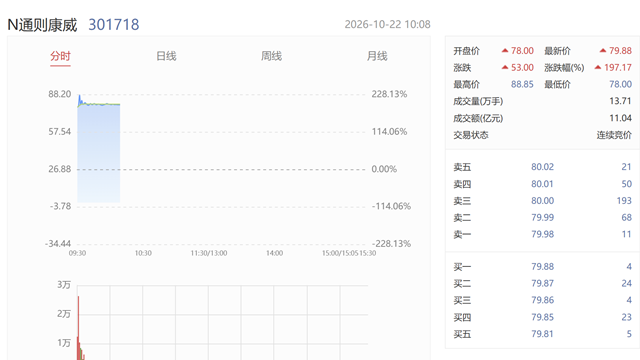Click the stock code 301718
Viewport: 640px width, 360px height.
coord(114,25)
